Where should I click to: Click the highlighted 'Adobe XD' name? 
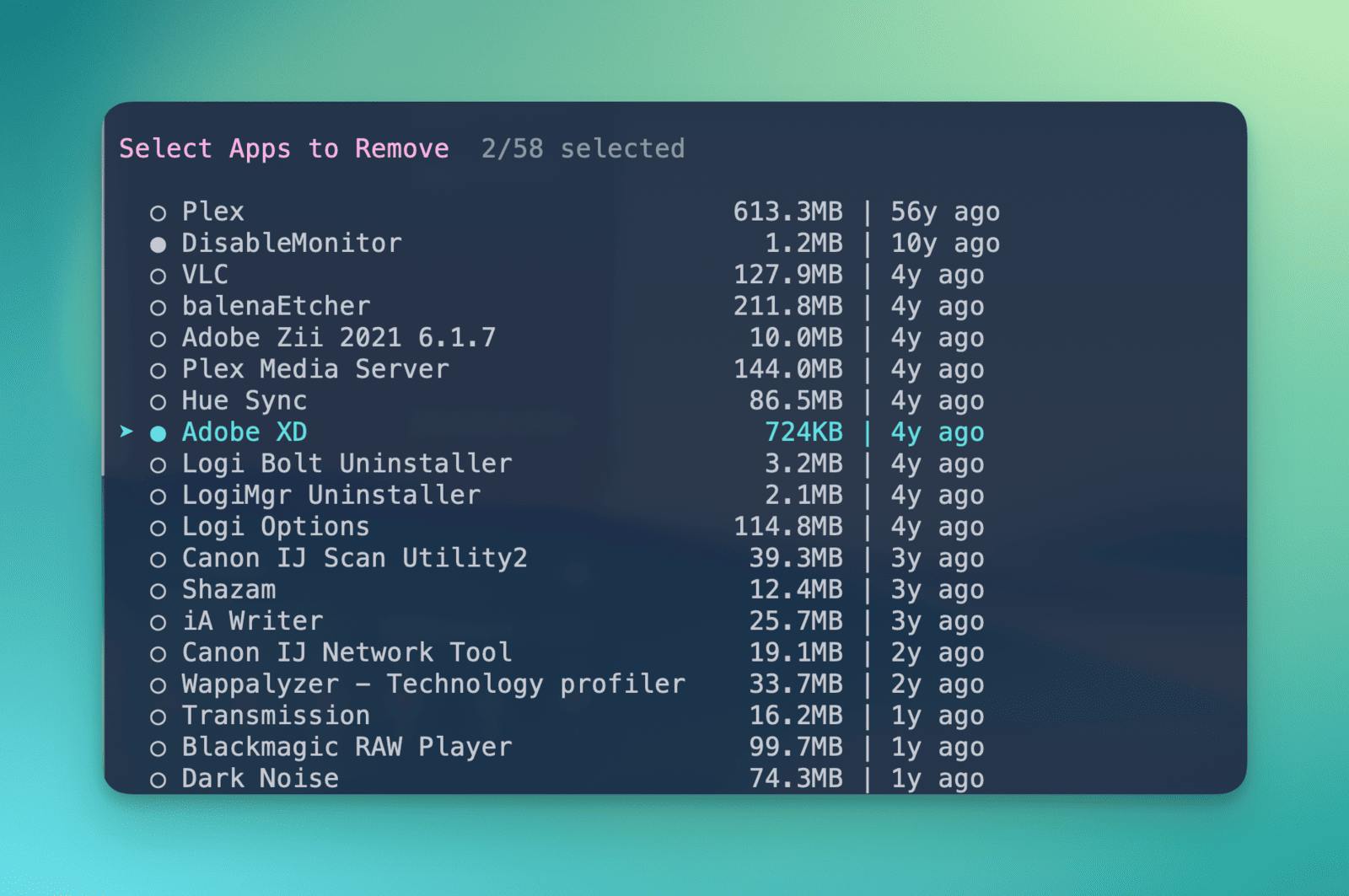245,432
